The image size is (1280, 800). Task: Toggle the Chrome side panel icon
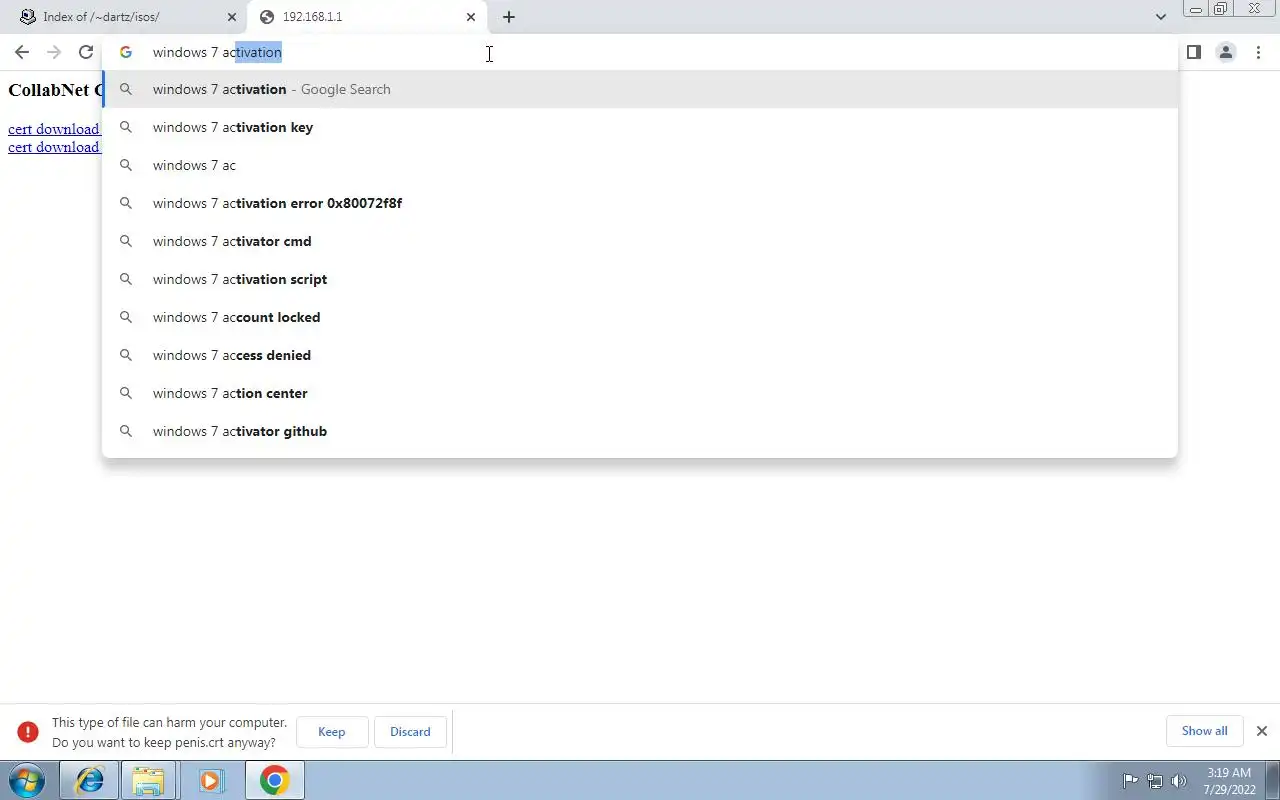point(1194,52)
